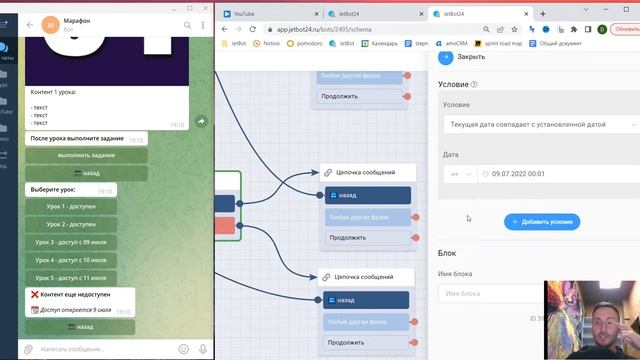Choose Урок 1 - доступен

point(71,207)
